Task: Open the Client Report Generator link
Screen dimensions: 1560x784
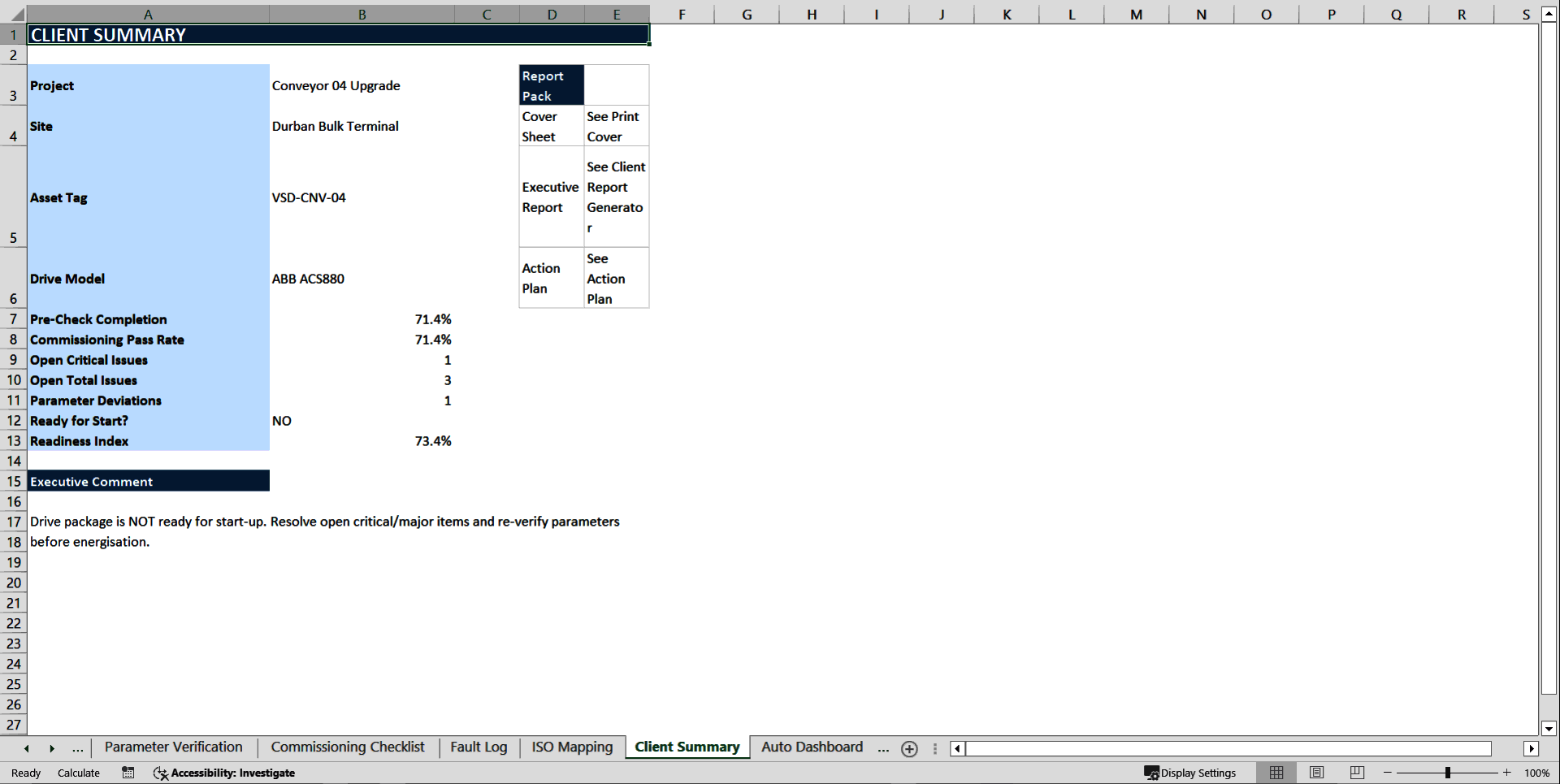Action: click(x=615, y=197)
